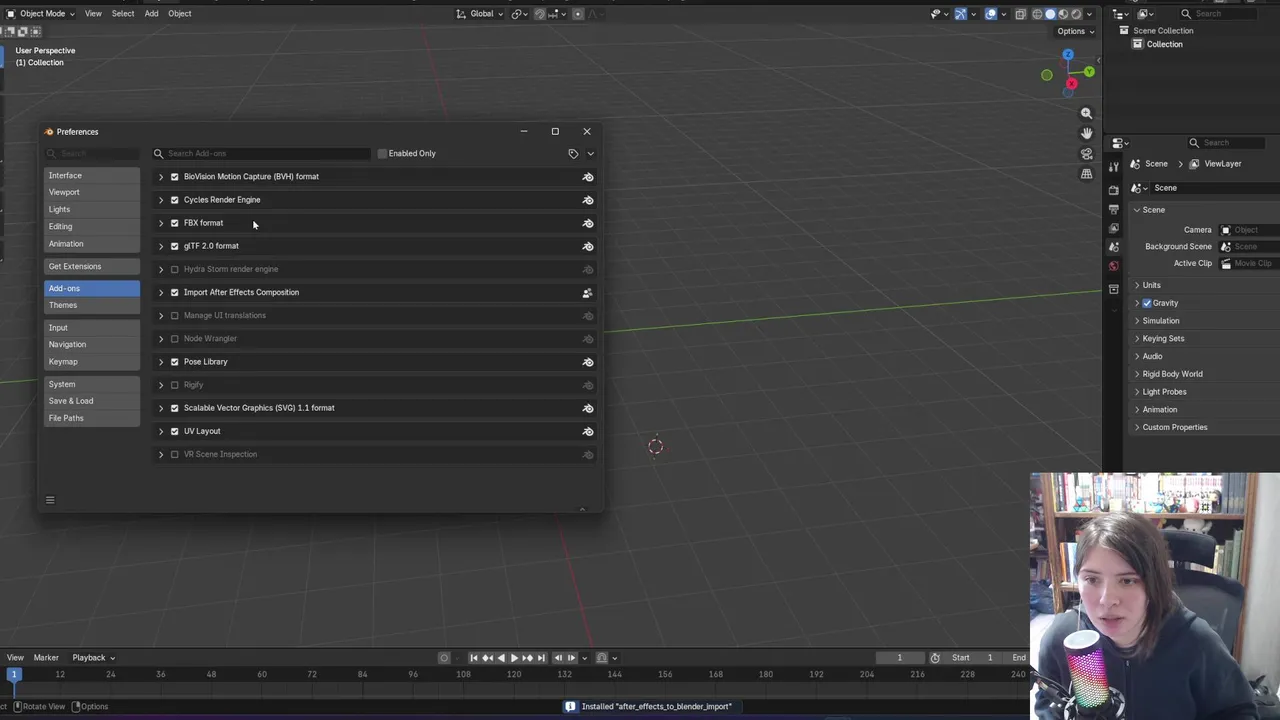Open the Add menu
Viewport: 1280px width, 720px height.
click(151, 14)
